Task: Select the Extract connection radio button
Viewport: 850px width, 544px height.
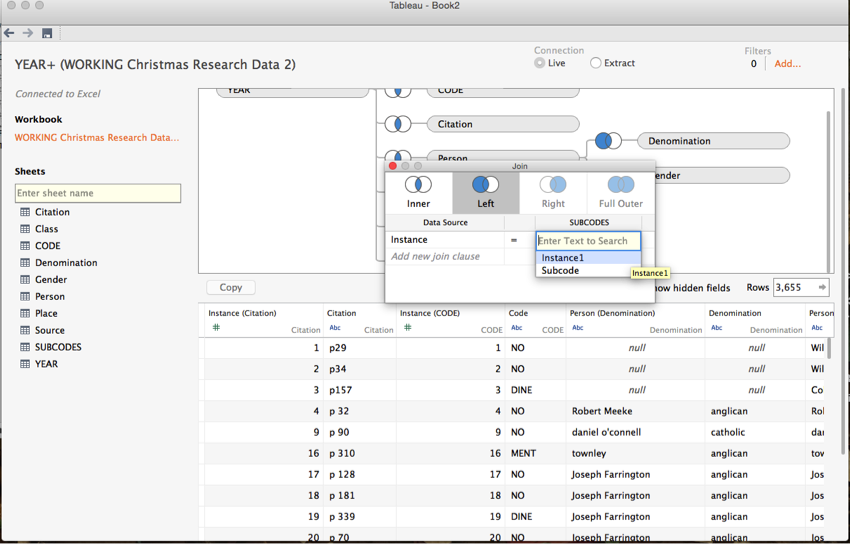Action: 596,63
